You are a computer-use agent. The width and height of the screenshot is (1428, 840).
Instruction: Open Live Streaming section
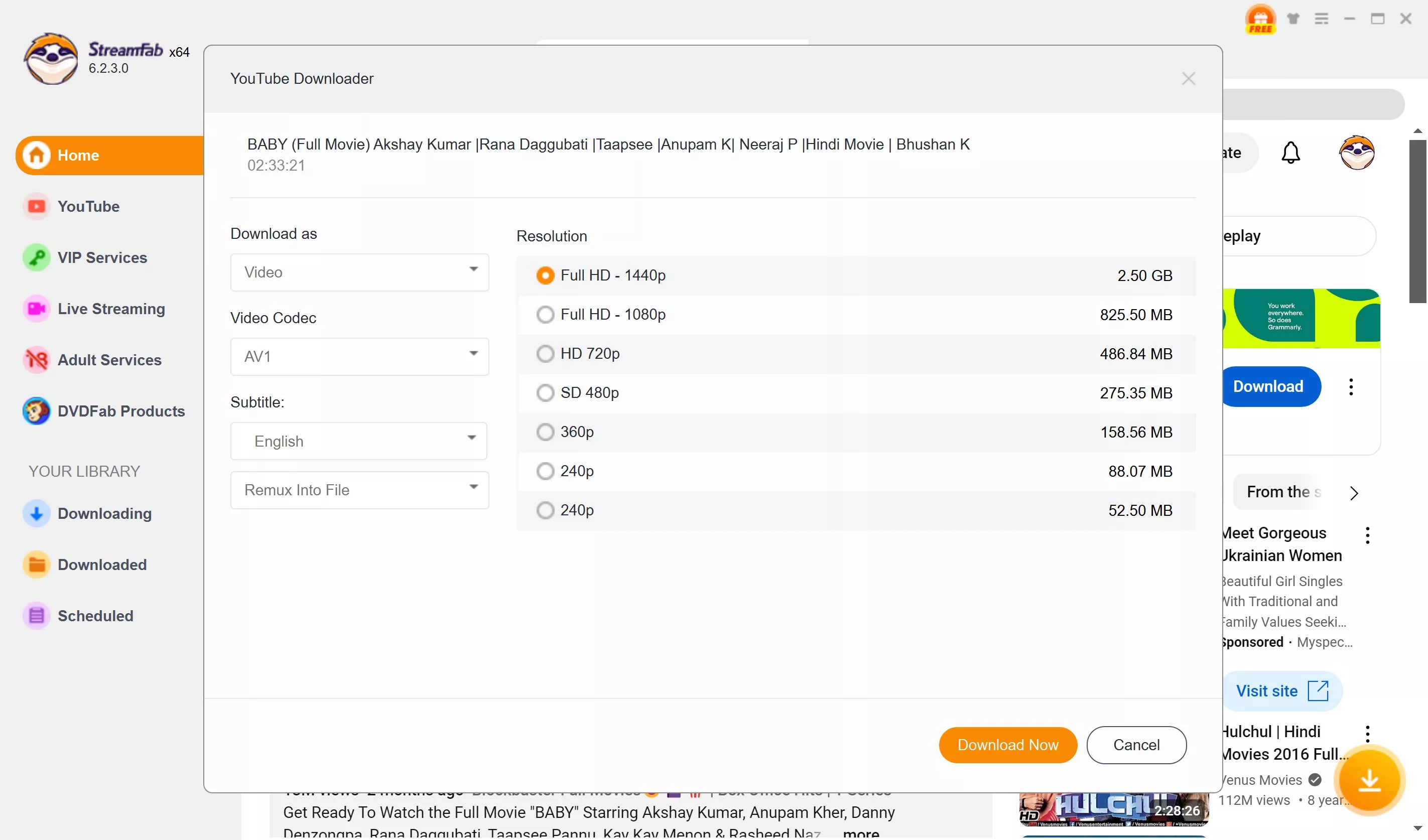(x=111, y=309)
